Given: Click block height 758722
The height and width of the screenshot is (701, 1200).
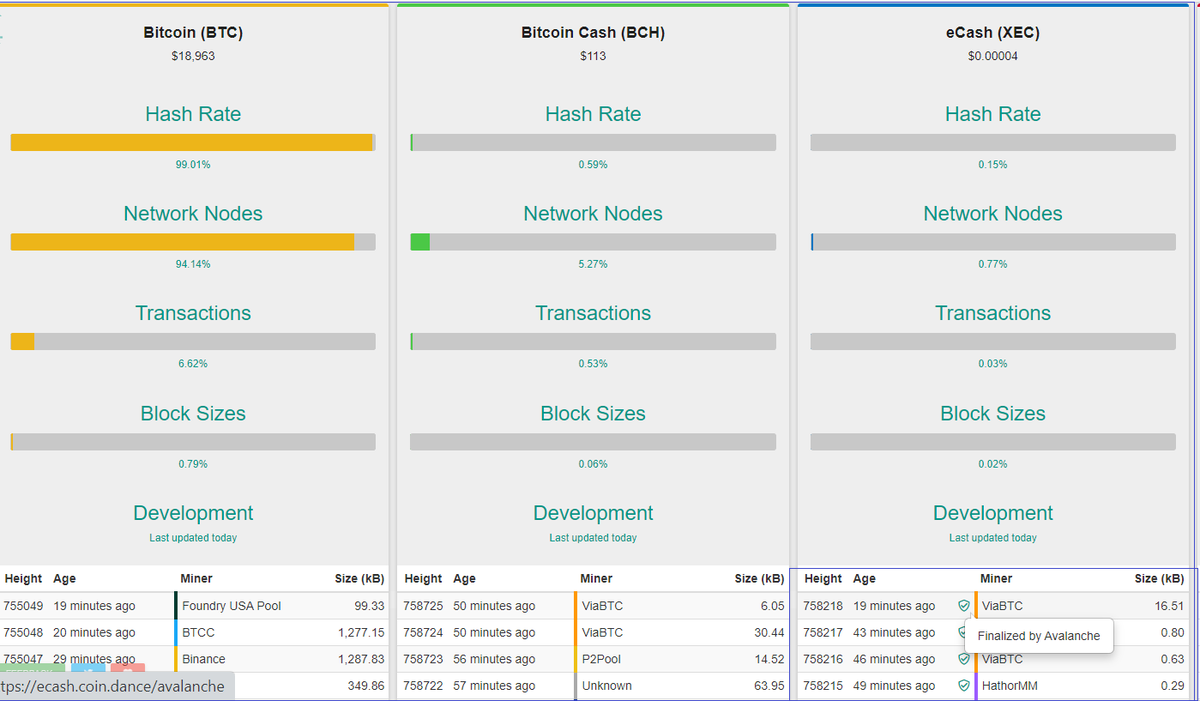Looking at the screenshot, I should 423,686.
